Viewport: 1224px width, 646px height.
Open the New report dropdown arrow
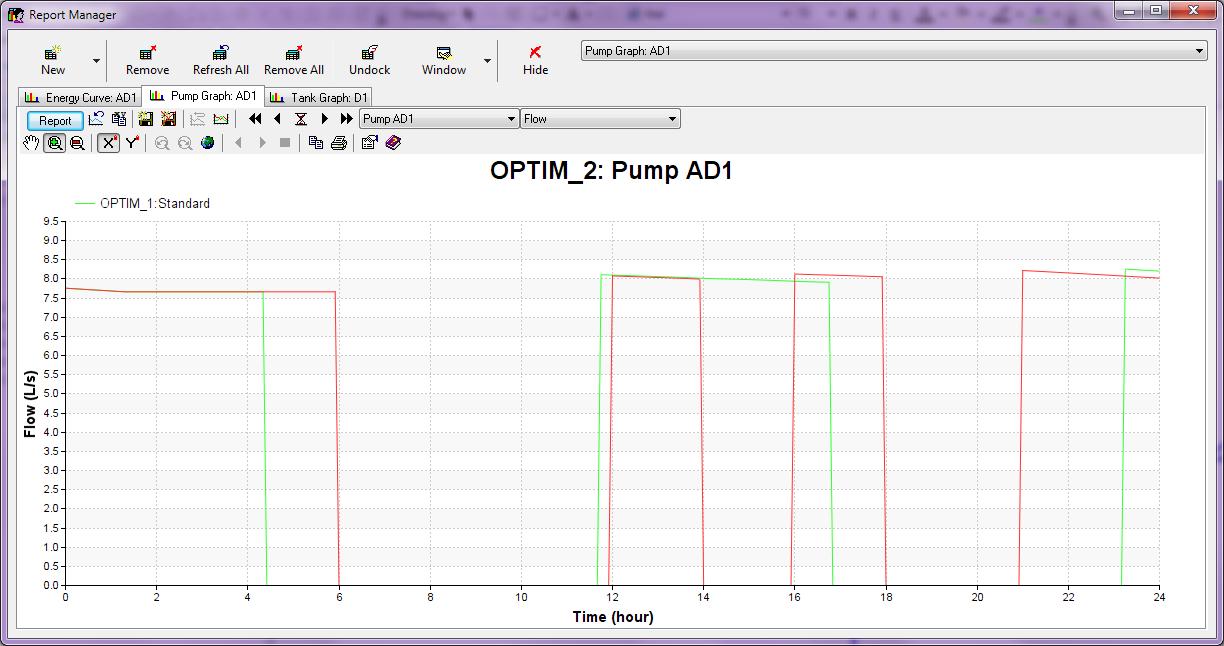pos(97,61)
